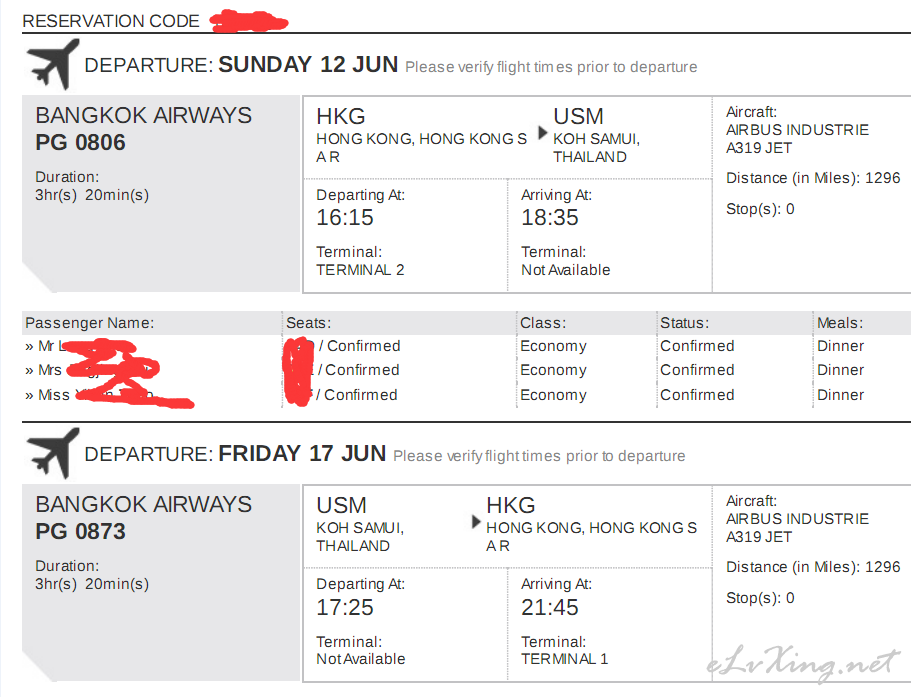
Task: Click the 16:15 departing time
Action: 345,217
